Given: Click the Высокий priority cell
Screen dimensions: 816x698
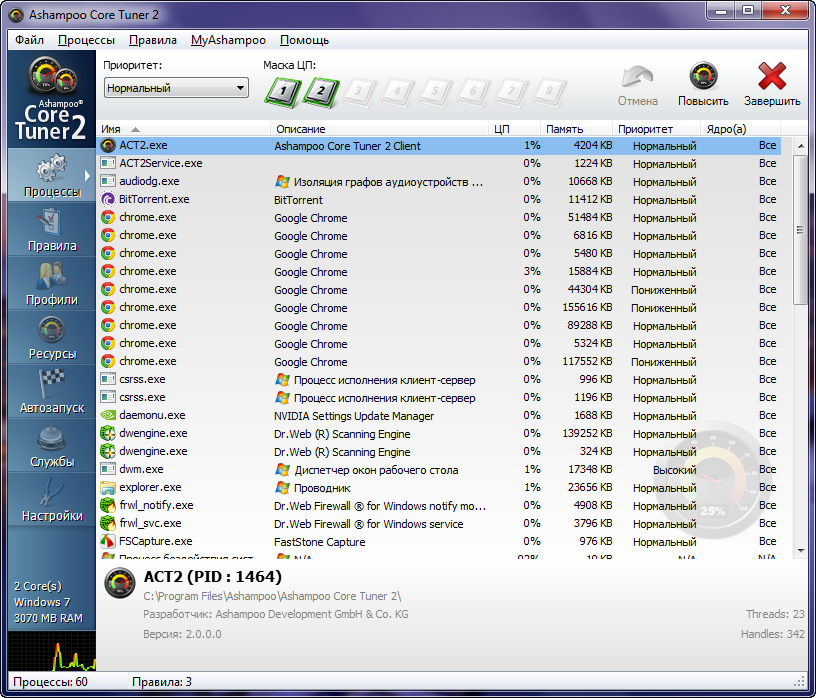Looking at the screenshot, I should tap(674, 470).
